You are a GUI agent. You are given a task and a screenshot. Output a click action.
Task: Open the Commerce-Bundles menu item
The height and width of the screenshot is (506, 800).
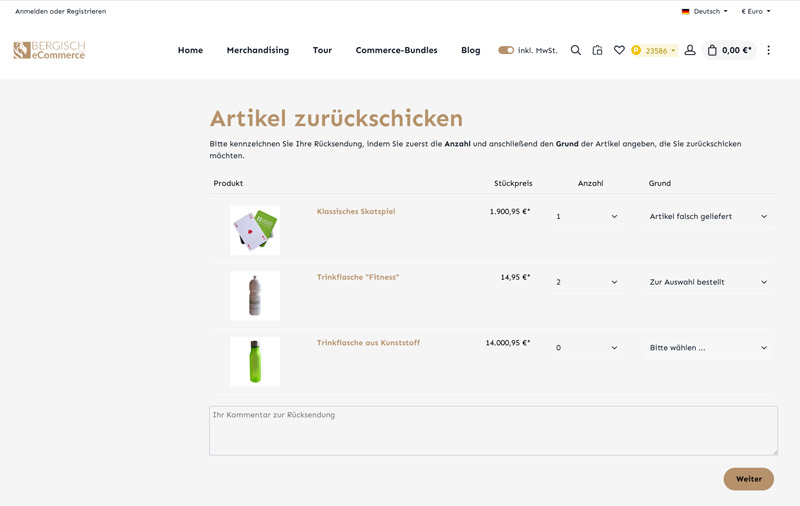pos(396,50)
